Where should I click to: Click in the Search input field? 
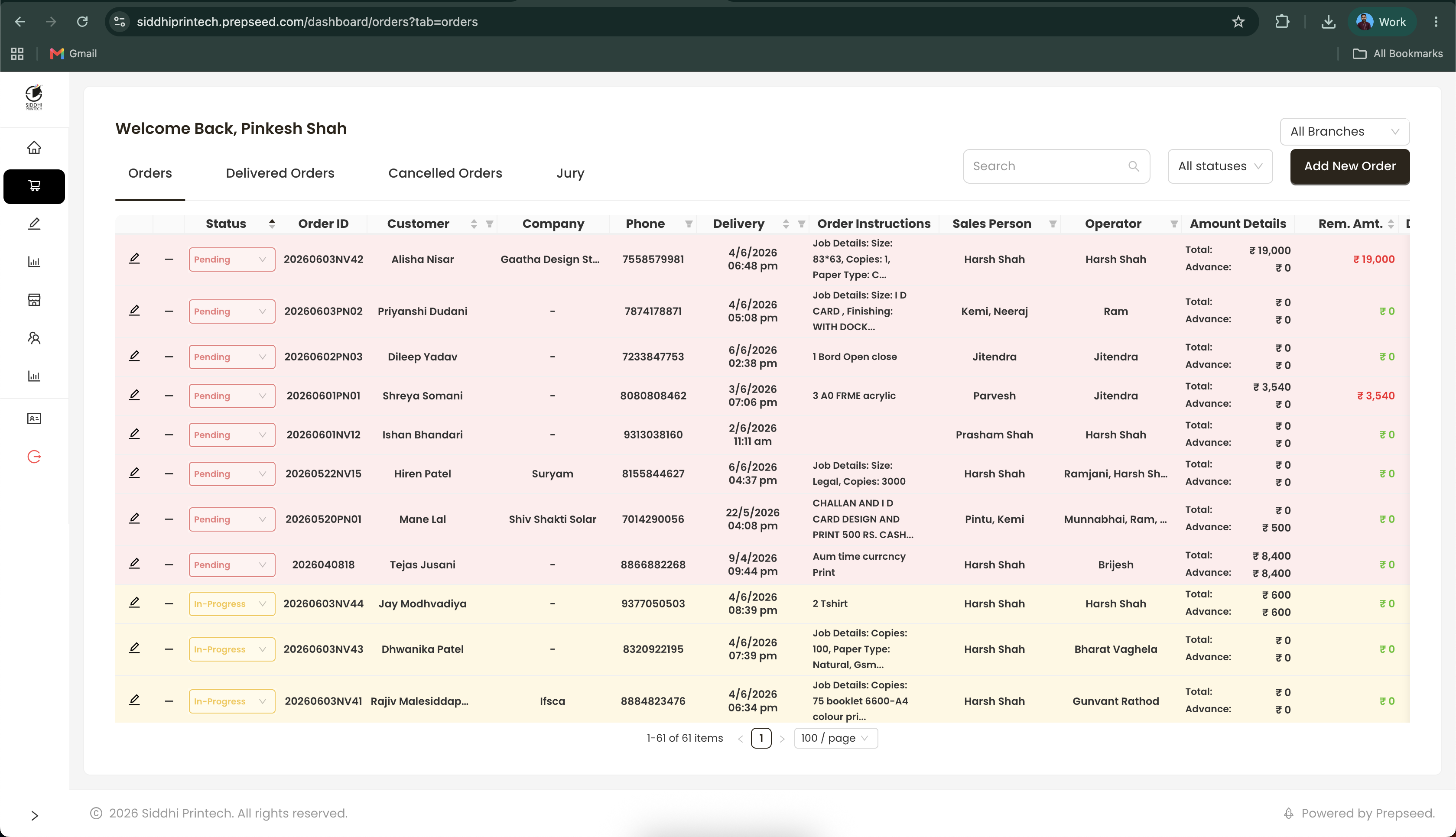1056,166
